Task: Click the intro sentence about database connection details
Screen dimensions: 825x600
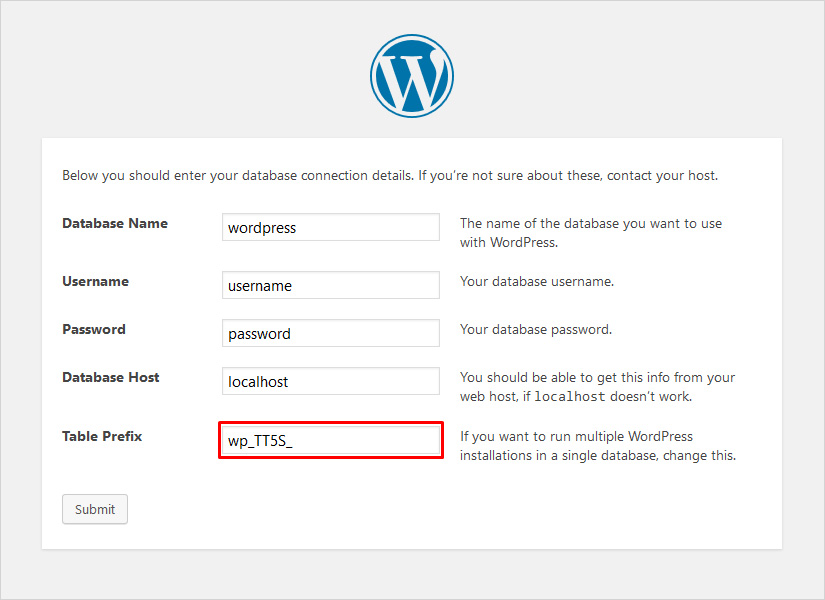Action: [390, 175]
